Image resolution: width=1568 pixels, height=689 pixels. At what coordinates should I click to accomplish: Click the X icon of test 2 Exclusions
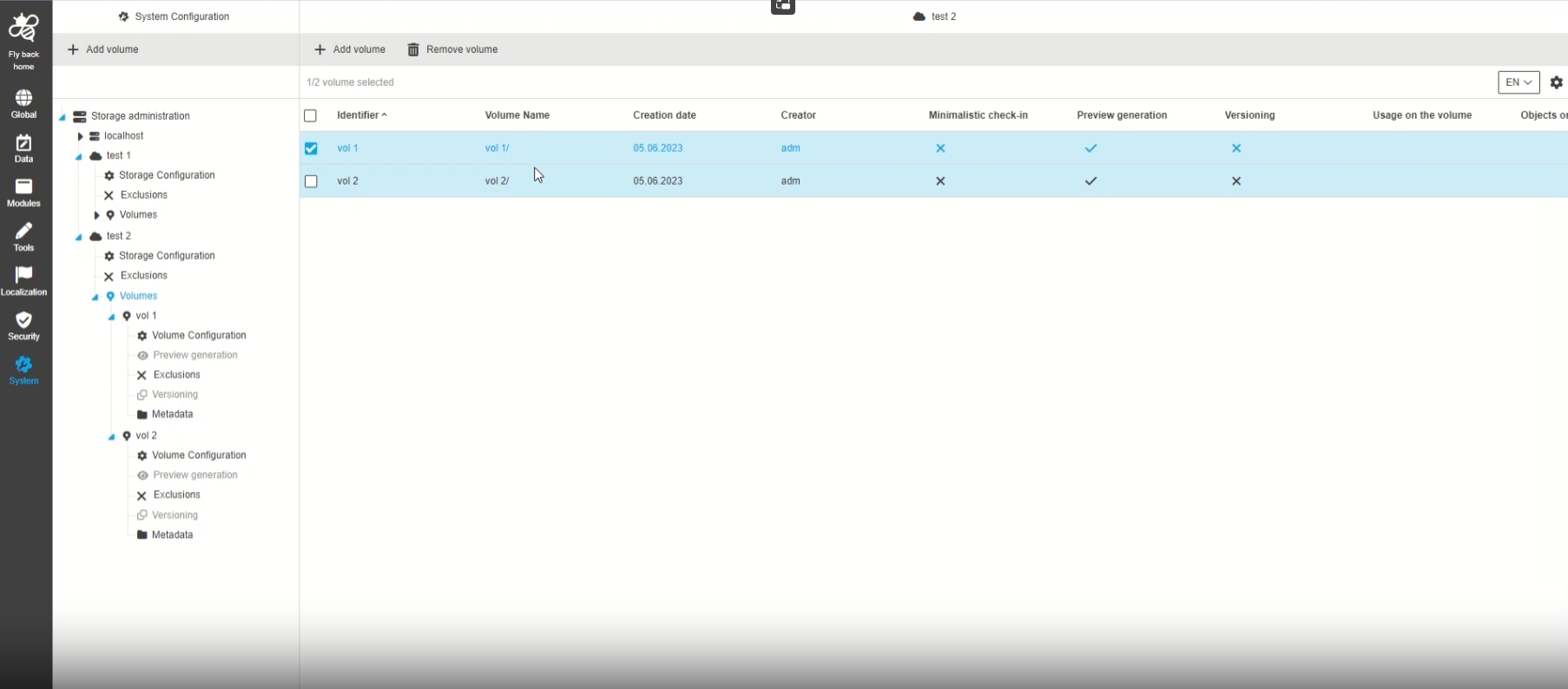(x=109, y=276)
